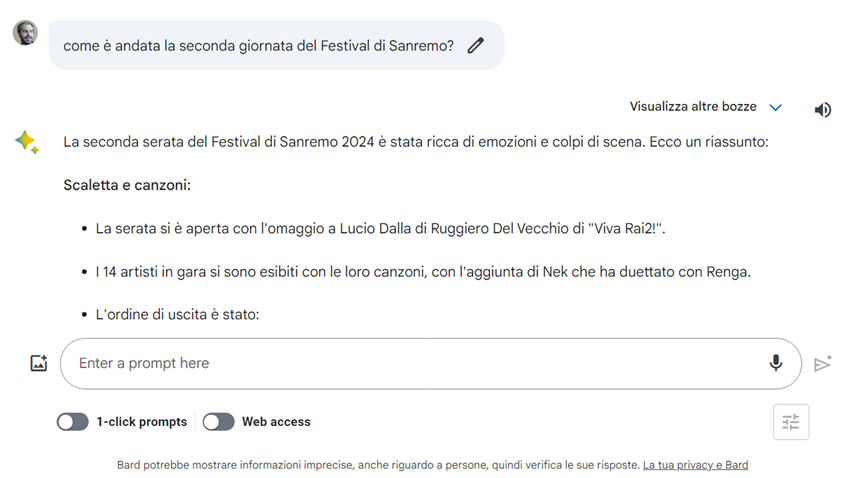Enable the 1-click prompts switch
Screen dimensions: 846x478
coord(73,422)
